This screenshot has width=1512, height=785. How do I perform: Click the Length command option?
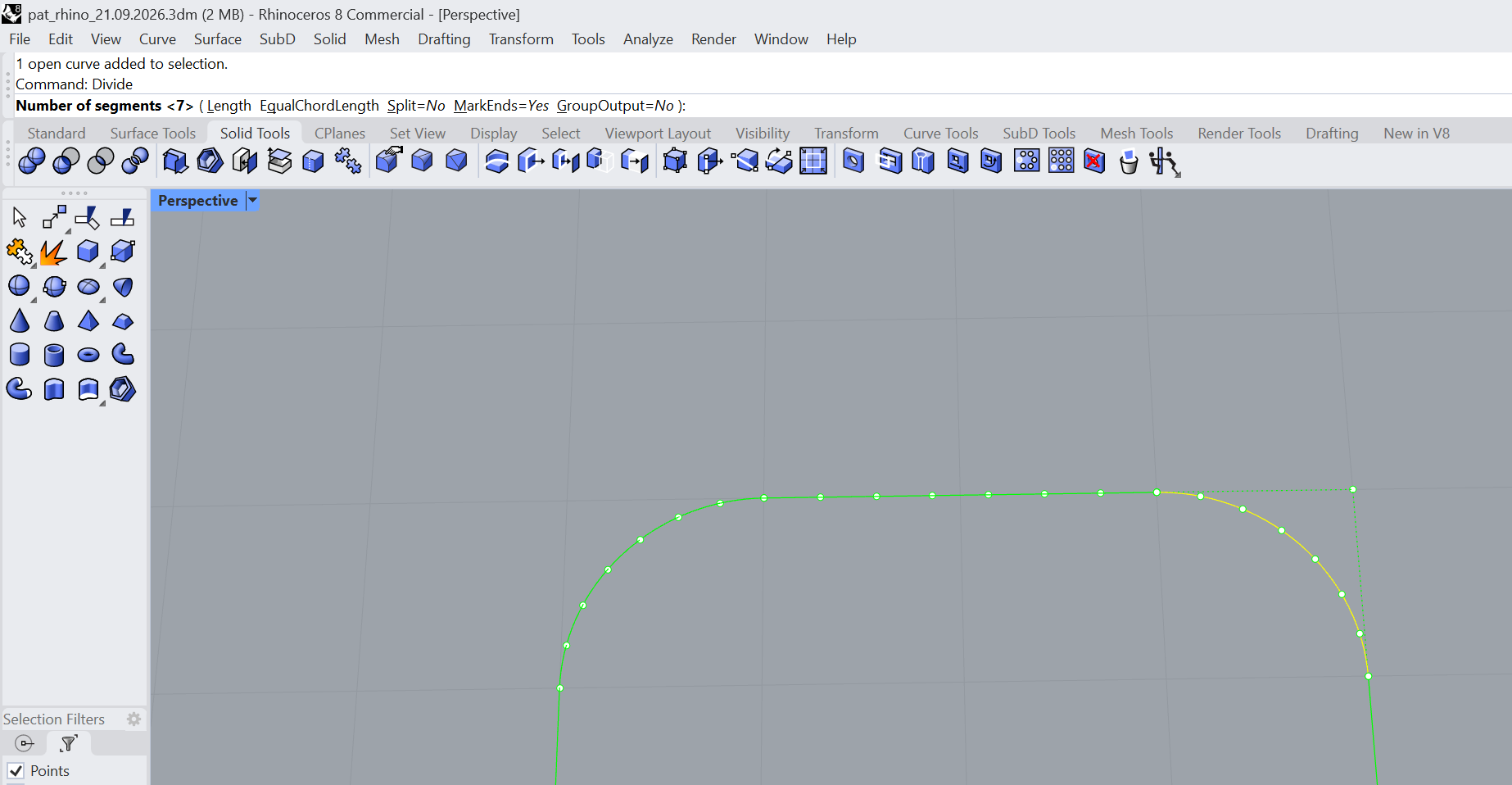click(229, 106)
